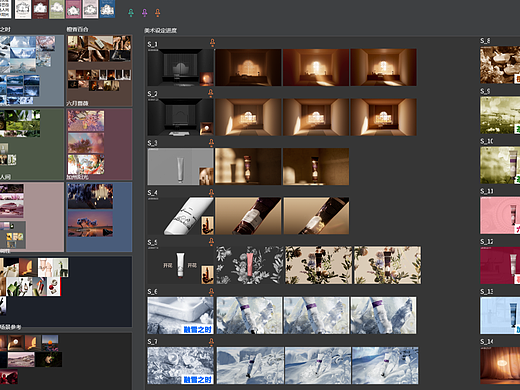Select the S_6 ice reference with blue caption
The height and width of the screenshot is (390, 520).
point(180,316)
